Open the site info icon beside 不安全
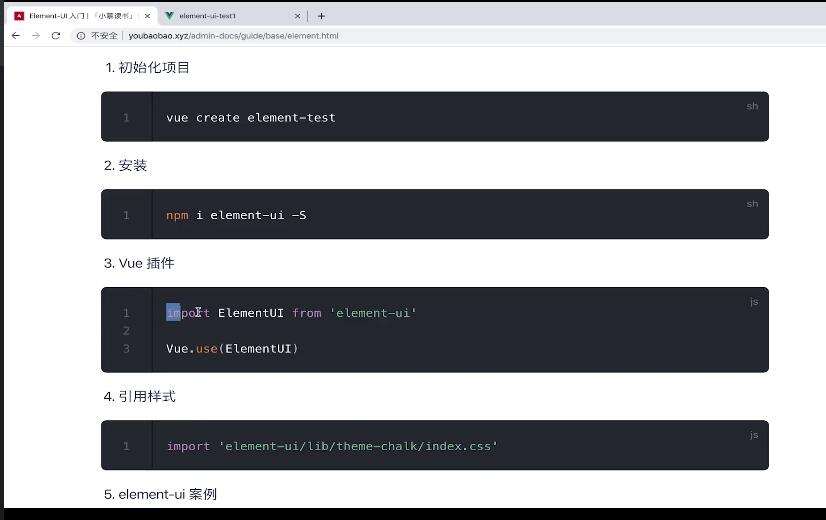 pyautogui.click(x=81, y=36)
